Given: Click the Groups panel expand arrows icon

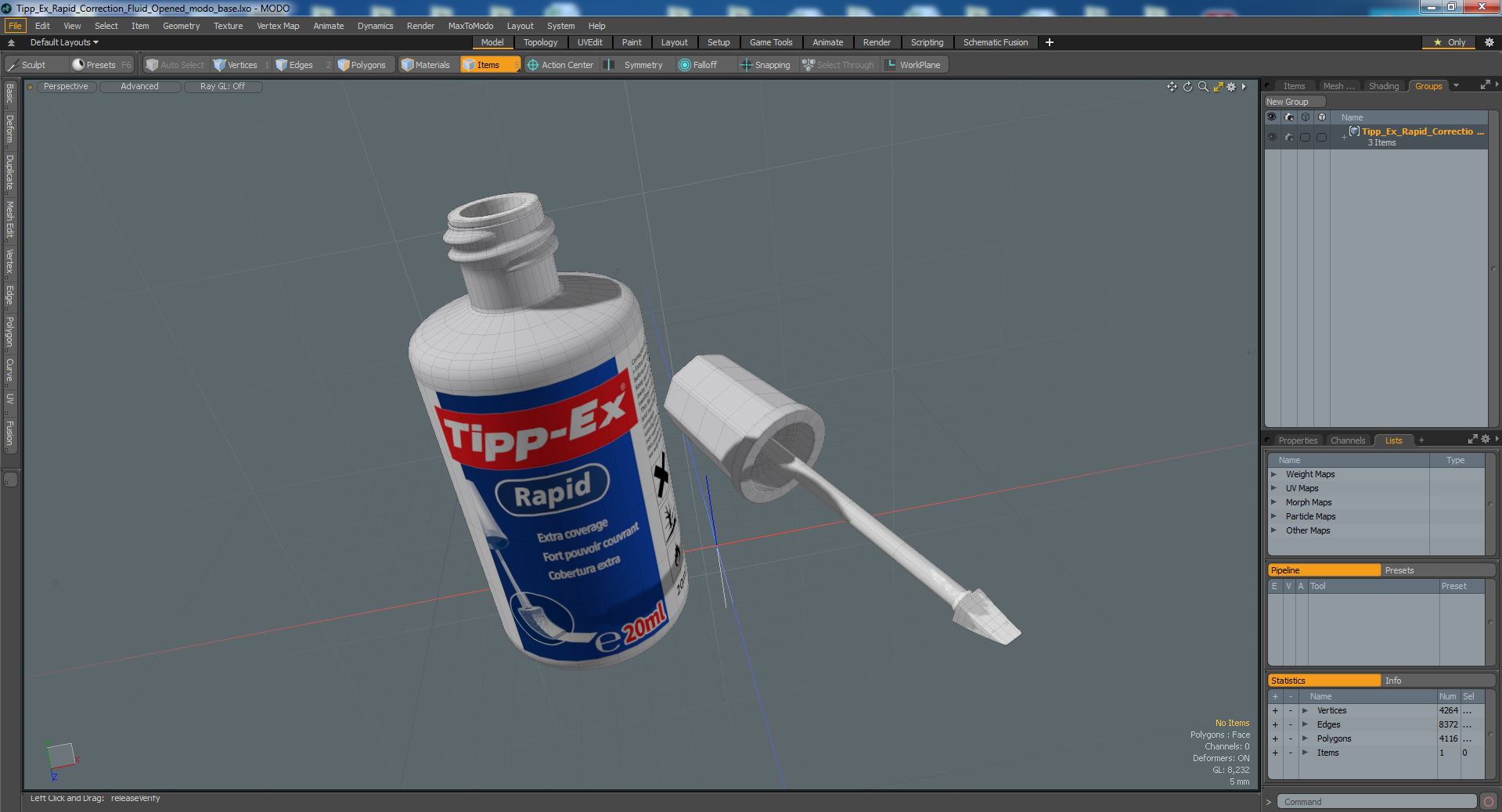Looking at the screenshot, I should click(x=1485, y=85).
